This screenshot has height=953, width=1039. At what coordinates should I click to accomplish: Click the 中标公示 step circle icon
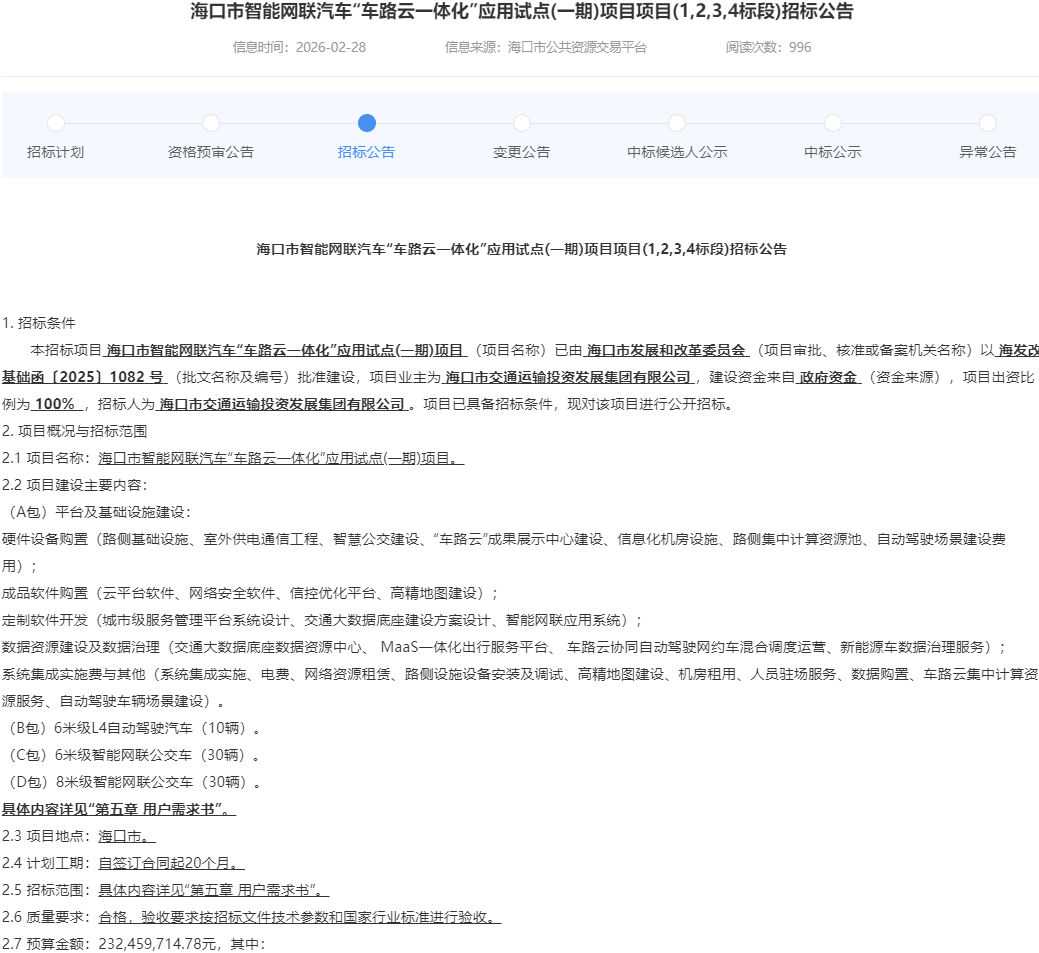pyautogui.click(x=832, y=123)
